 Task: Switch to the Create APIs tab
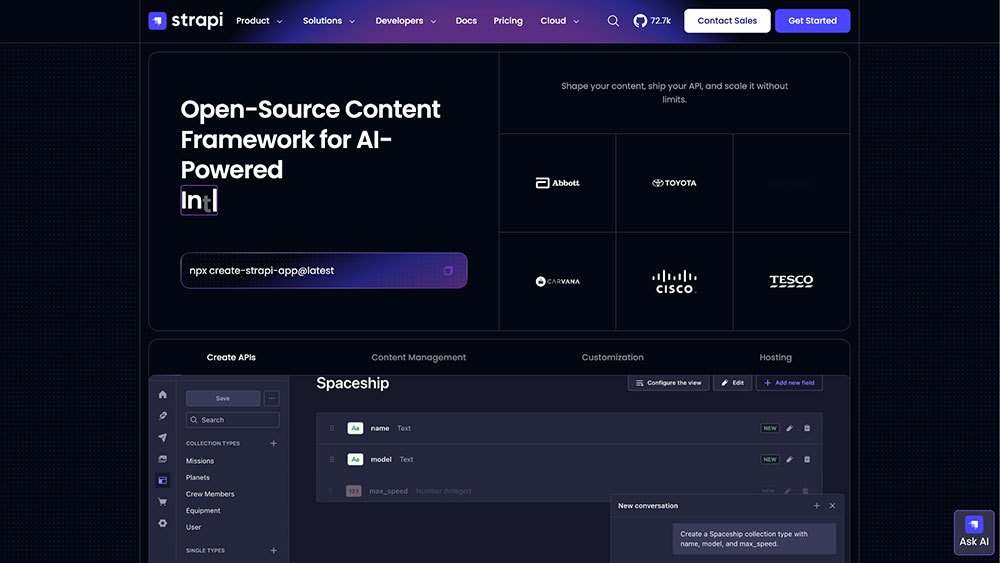231,357
